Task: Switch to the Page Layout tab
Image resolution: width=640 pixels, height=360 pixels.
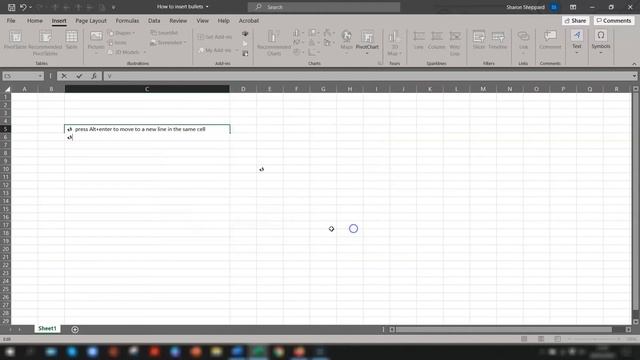Action: tap(91, 20)
